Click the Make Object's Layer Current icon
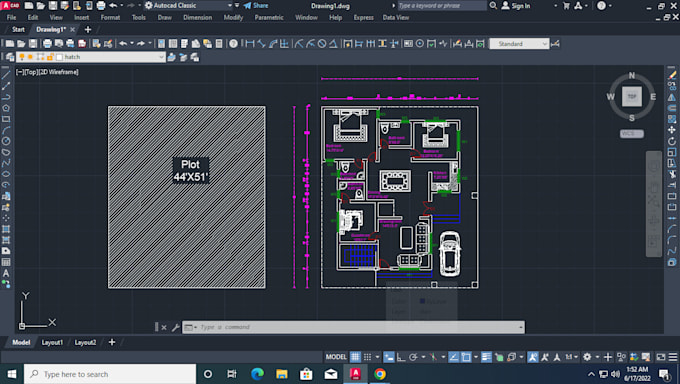The width and height of the screenshot is (680, 384). click(x=172, y=57)
